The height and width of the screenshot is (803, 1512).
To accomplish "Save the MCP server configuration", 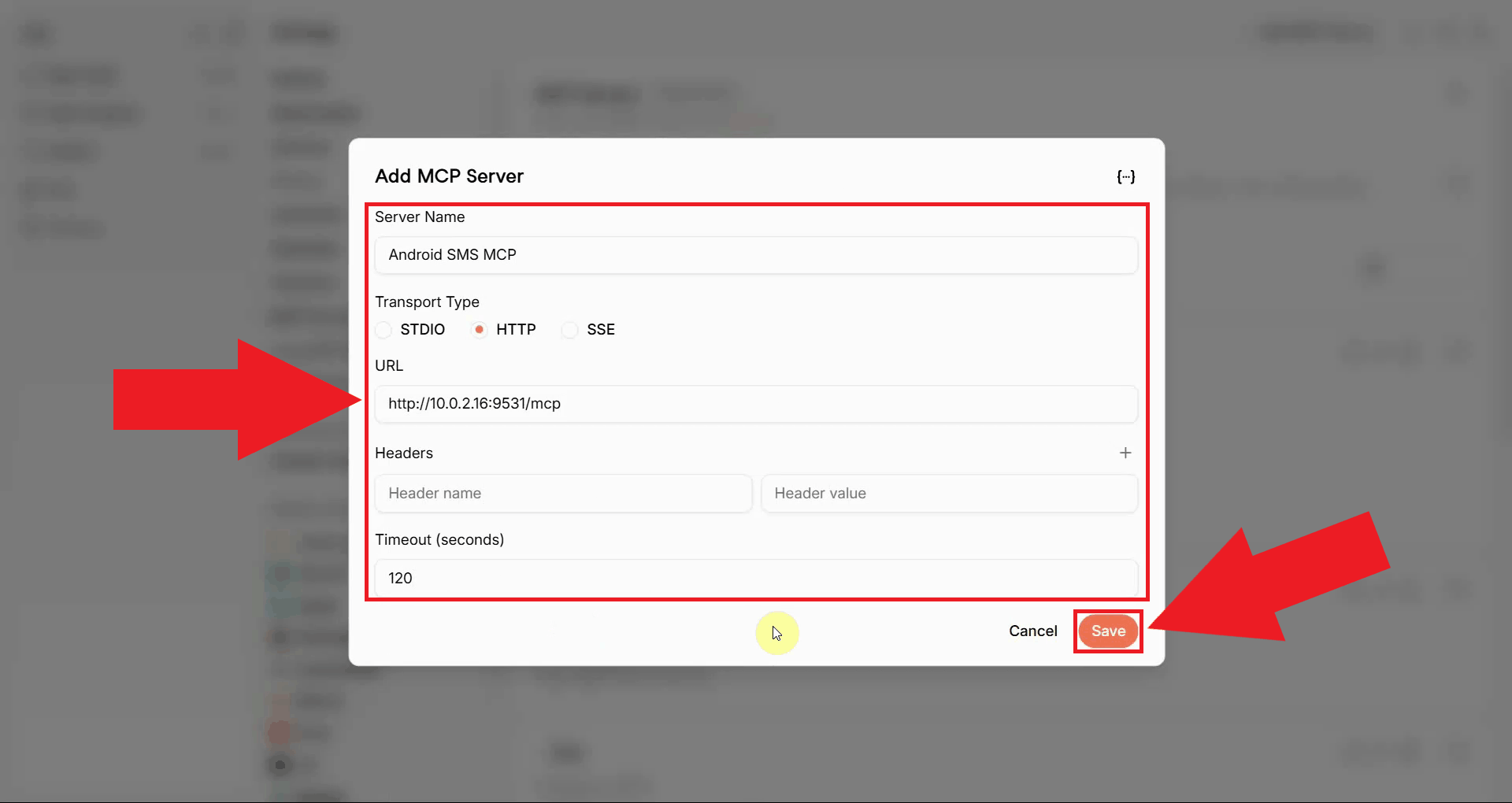I will pyautogui.click(x=1108, y=631).
